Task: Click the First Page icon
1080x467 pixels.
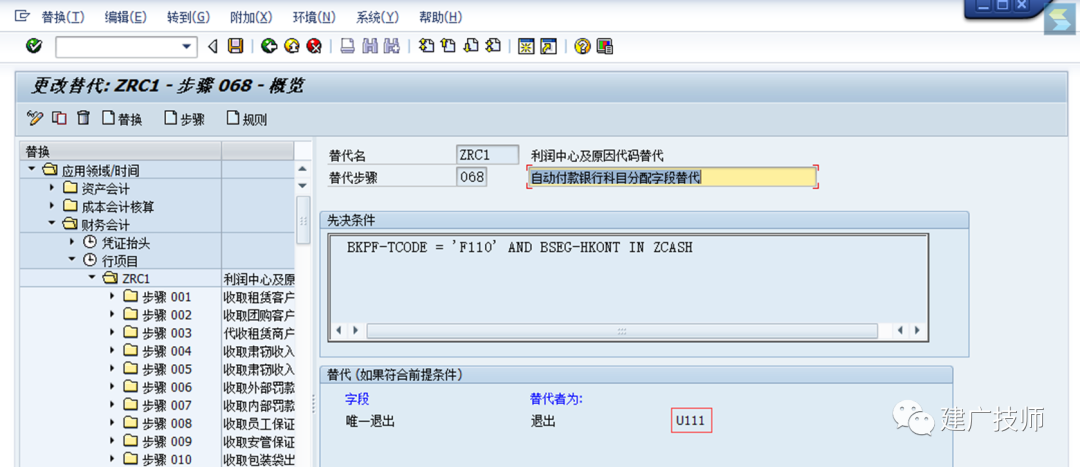Action: click(x=427, y=46)
